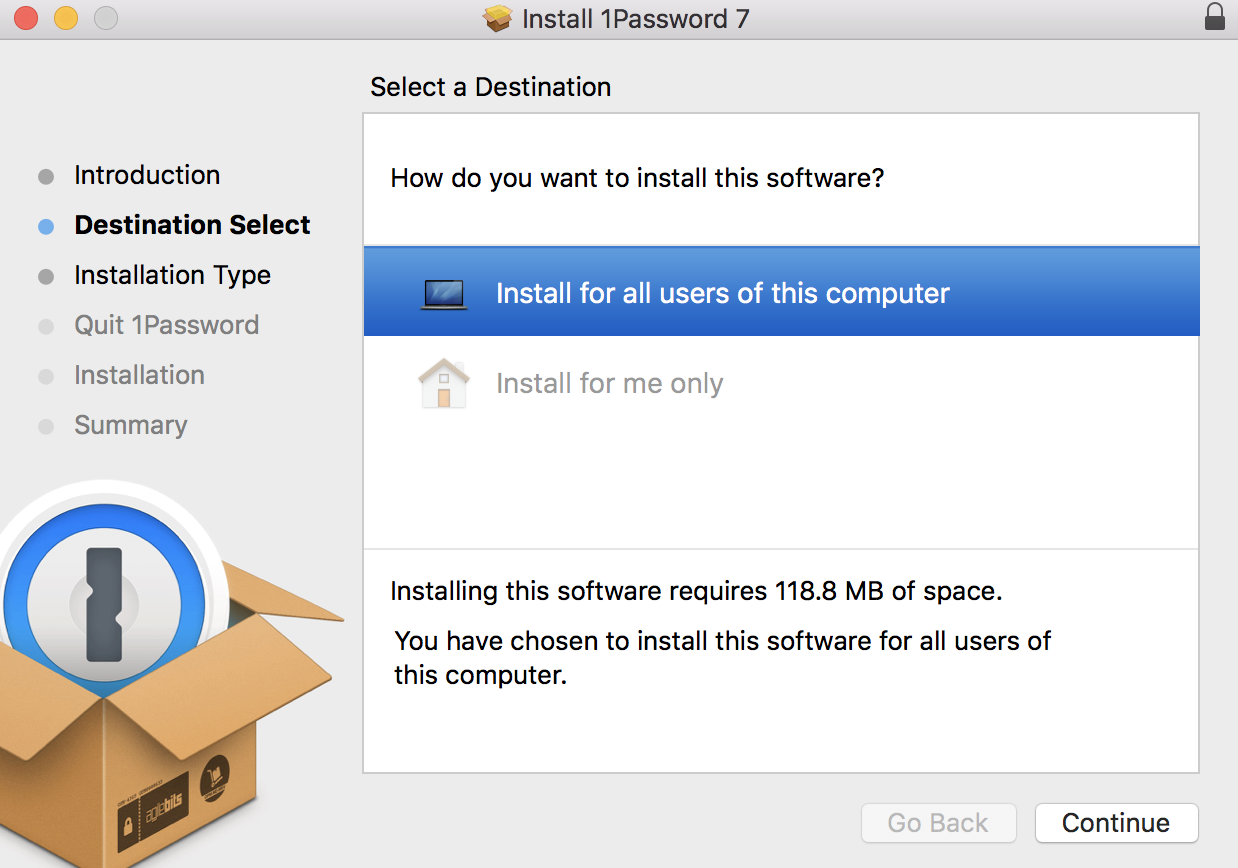Select Install for all users of this computer
Image resolution: width=1238 pixels, height=868 pixels.
[722, 292]
